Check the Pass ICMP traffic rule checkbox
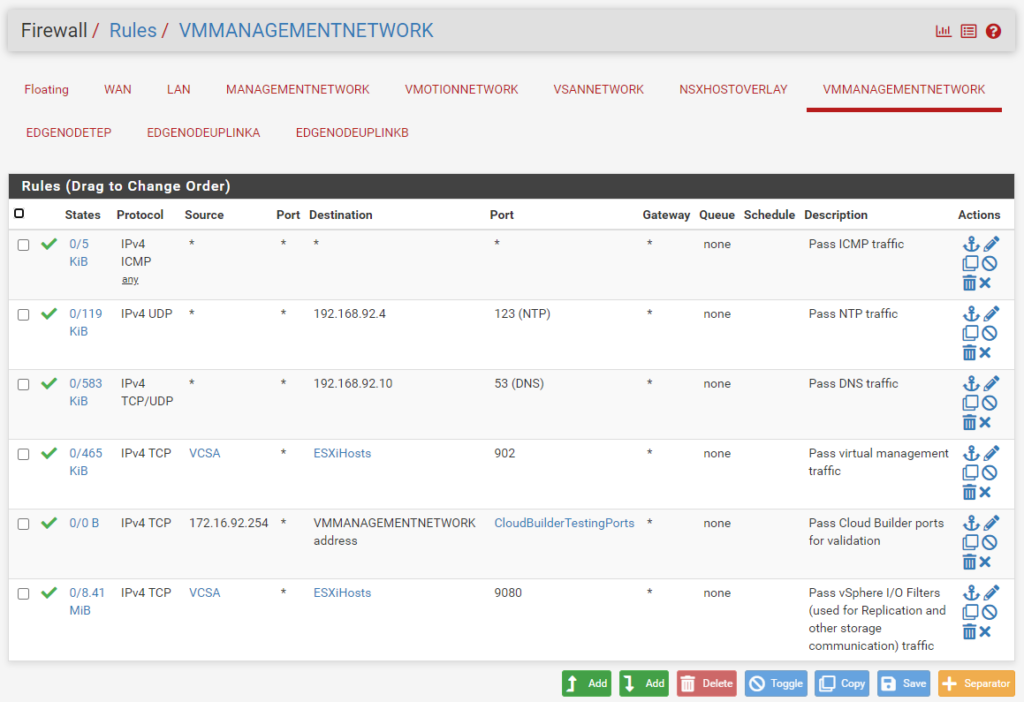This screenshot has width=1024, height=702. [23, 245]
